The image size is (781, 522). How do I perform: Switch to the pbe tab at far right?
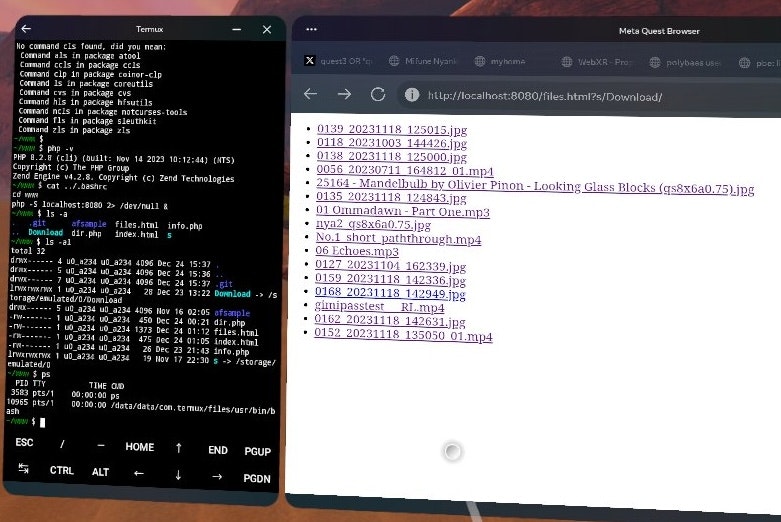point(760,63)
